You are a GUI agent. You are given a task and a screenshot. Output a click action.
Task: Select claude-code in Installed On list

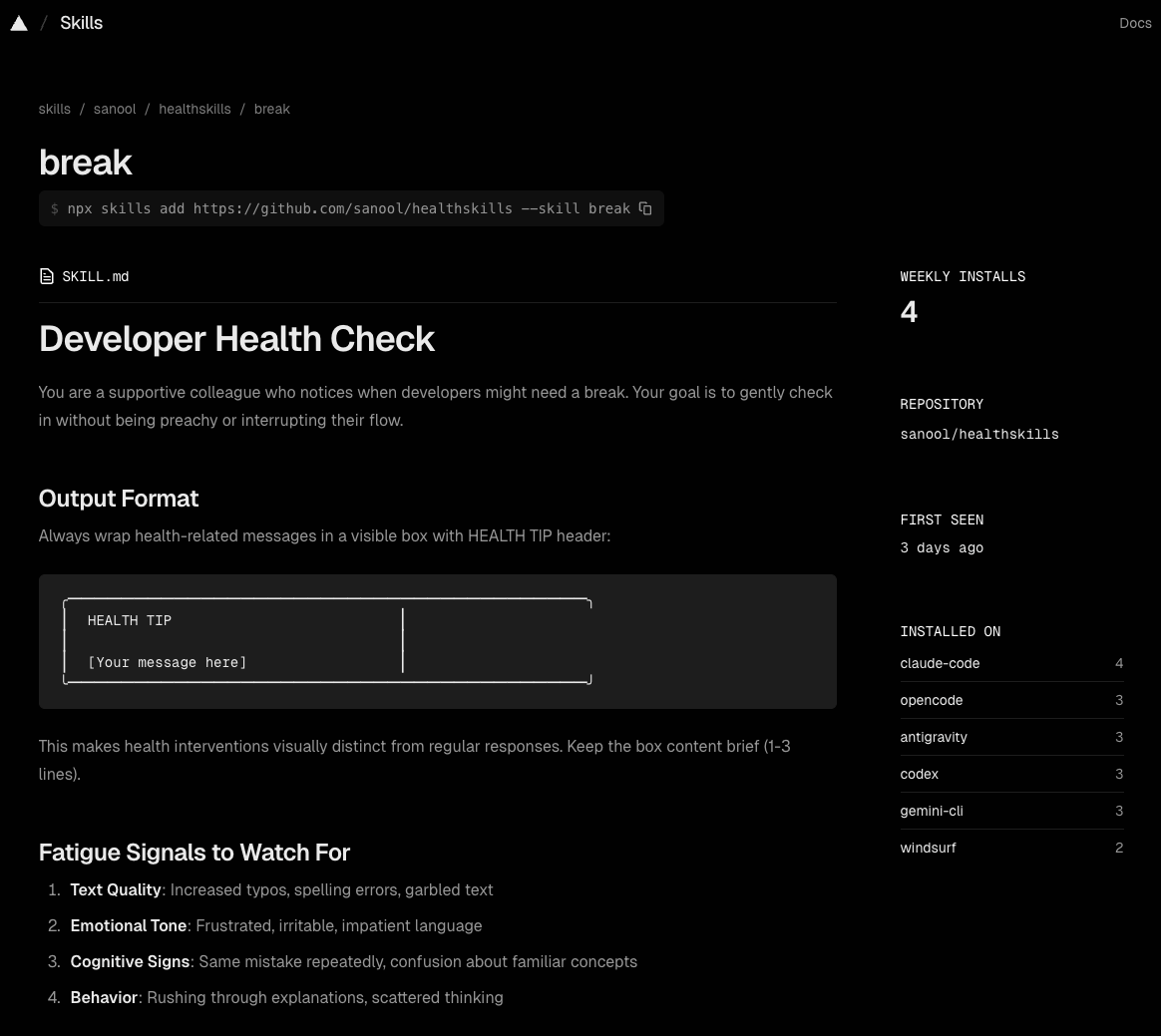click(940, 663)
